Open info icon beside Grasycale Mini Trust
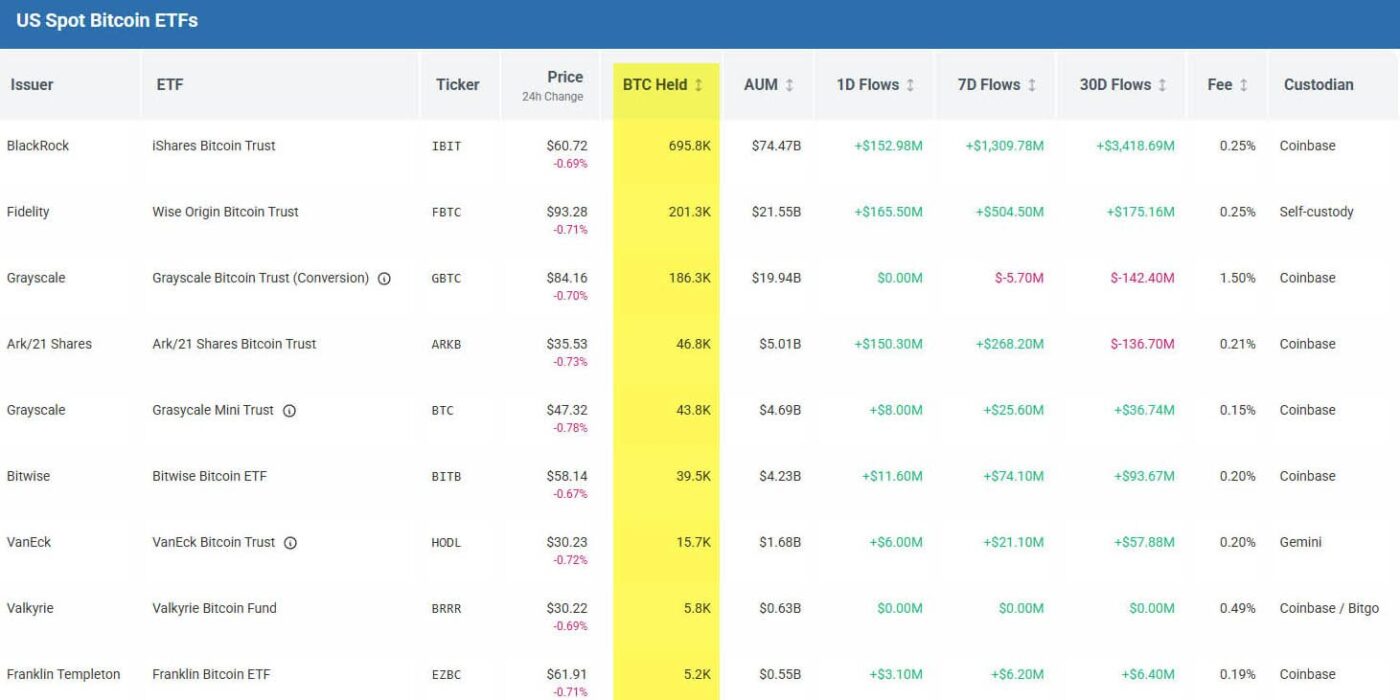The image size is (1400, 700). [x=289, y=411]
